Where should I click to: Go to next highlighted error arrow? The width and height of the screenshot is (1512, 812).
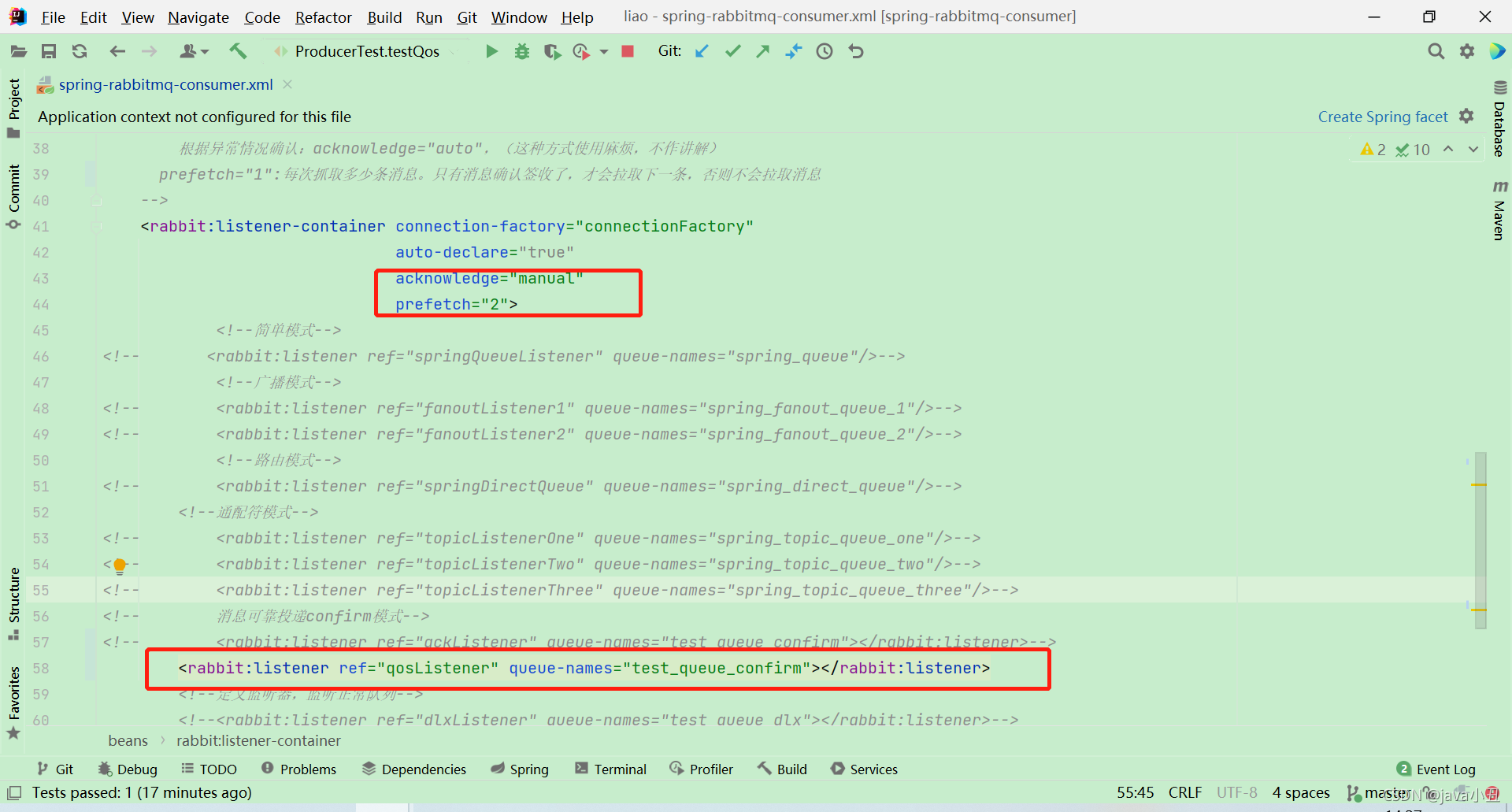[1473, 149]
